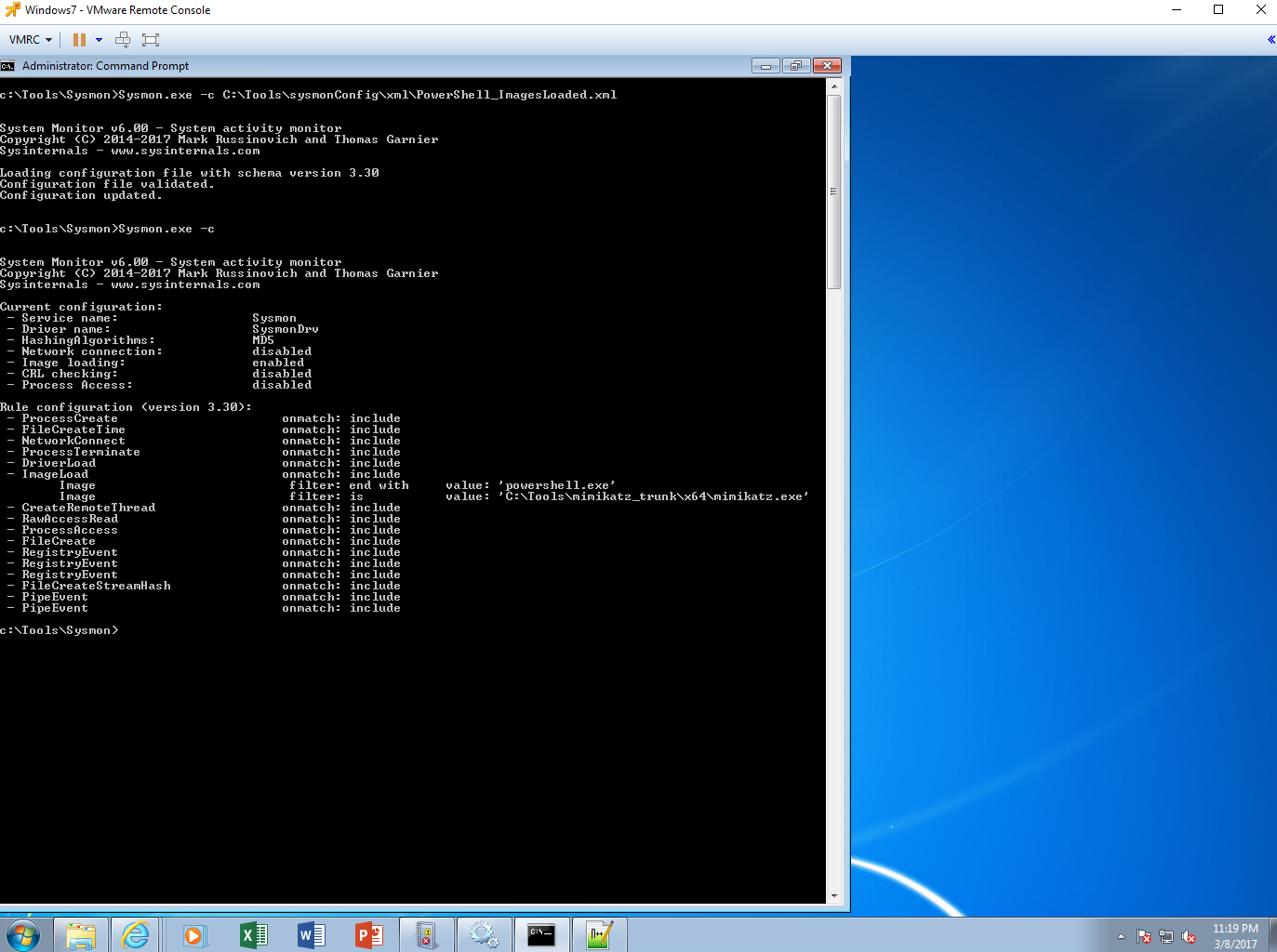Click the PowerShell_ImagesLoaded.xml command line
The image size is (1277, 952).
point(309,95)
